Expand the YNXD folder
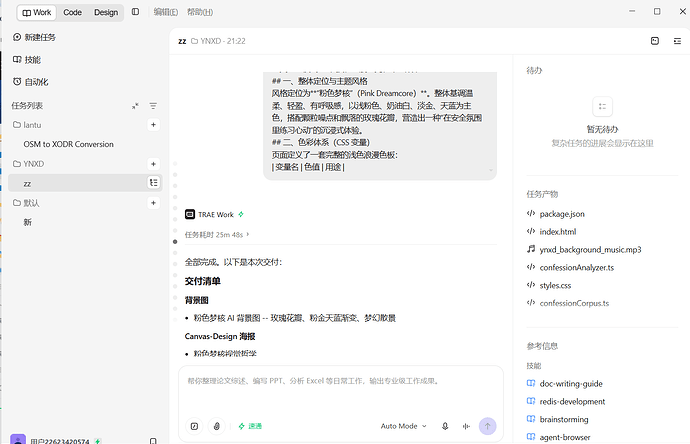This screenshot has height=444, width=690. 29,164
